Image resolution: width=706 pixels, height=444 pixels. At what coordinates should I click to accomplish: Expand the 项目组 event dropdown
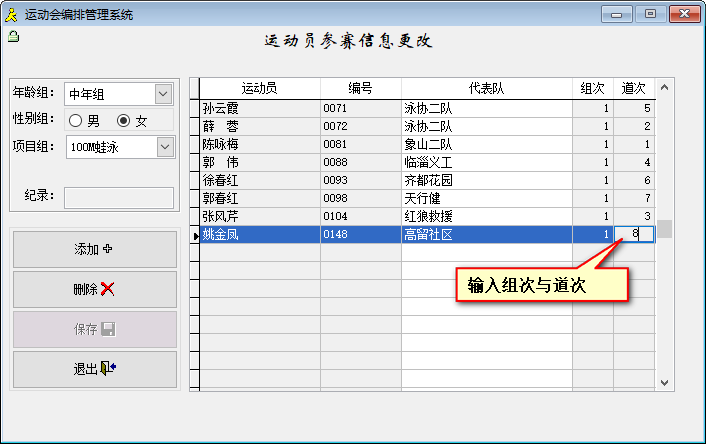(x=164, y=147)
